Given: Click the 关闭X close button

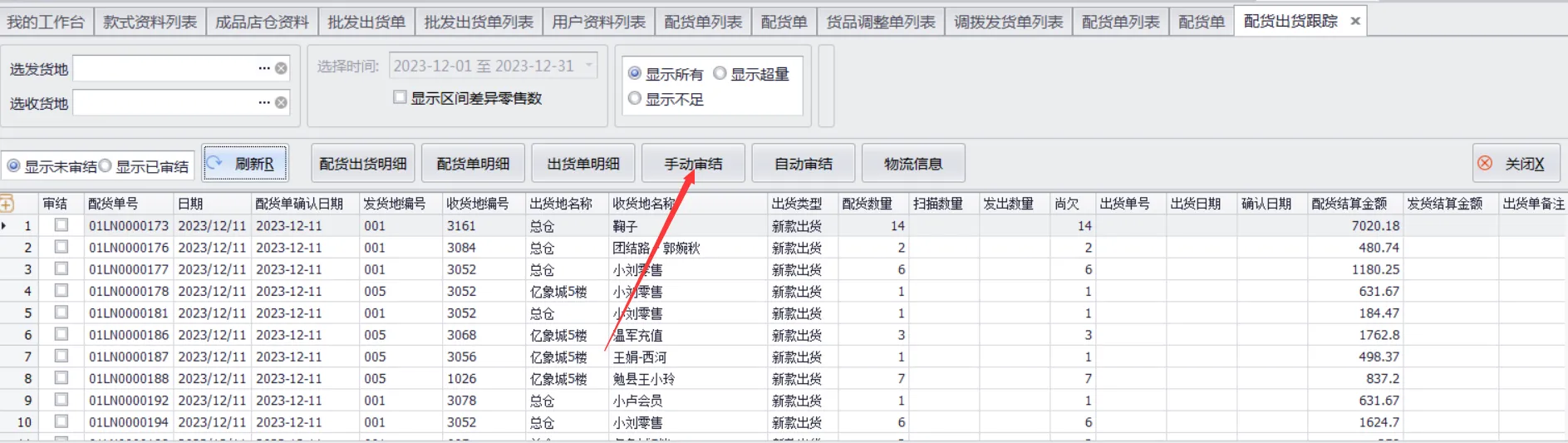Looking at the screenshot, I should (x=1516, y=163).
